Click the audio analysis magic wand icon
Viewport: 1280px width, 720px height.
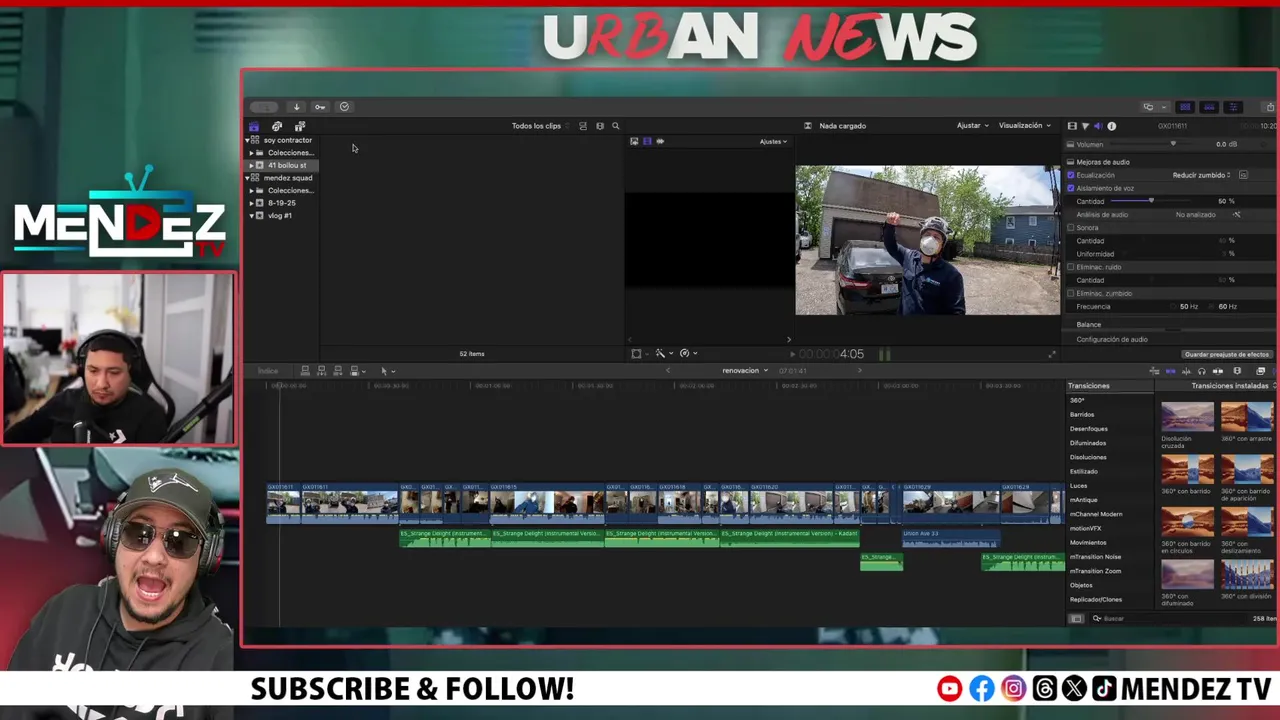click(1236, 215)
